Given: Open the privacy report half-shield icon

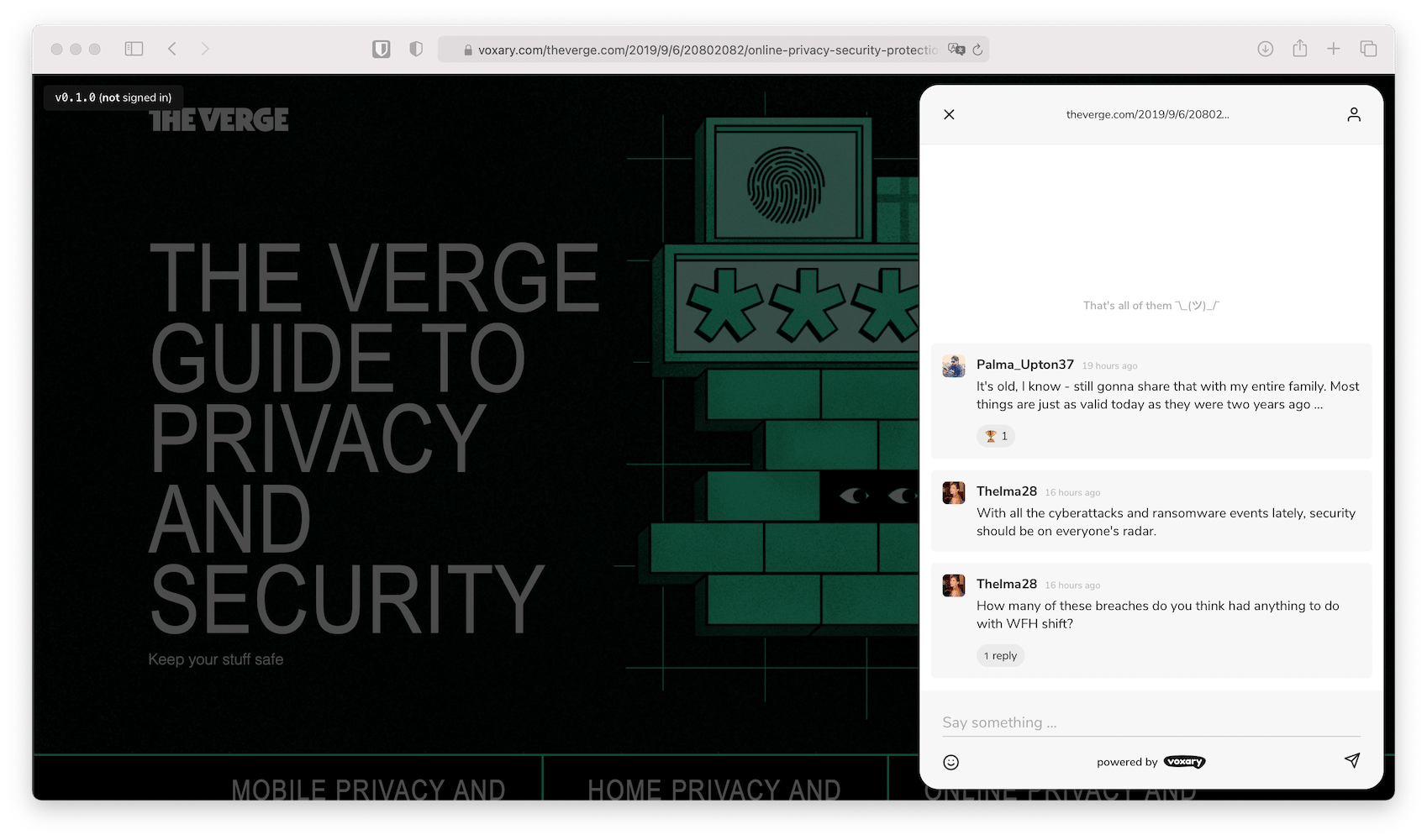Looking at the screenshot, I should (416, 50).
